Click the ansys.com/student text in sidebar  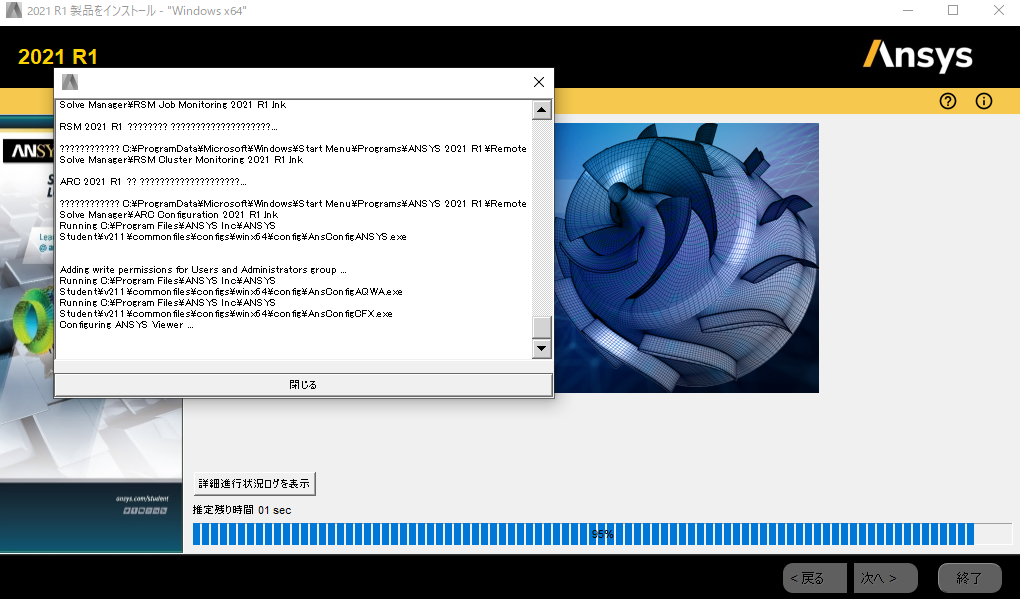click(142, 499)
